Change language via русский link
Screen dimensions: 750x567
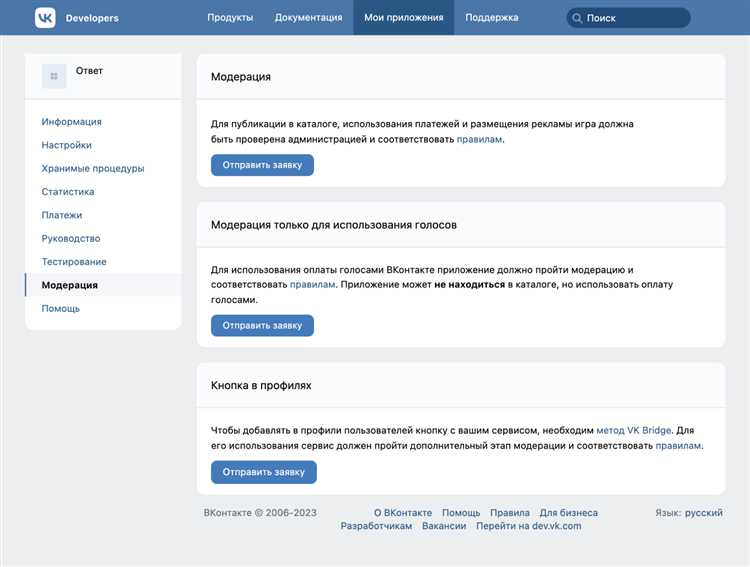click(x=704, y=512)
